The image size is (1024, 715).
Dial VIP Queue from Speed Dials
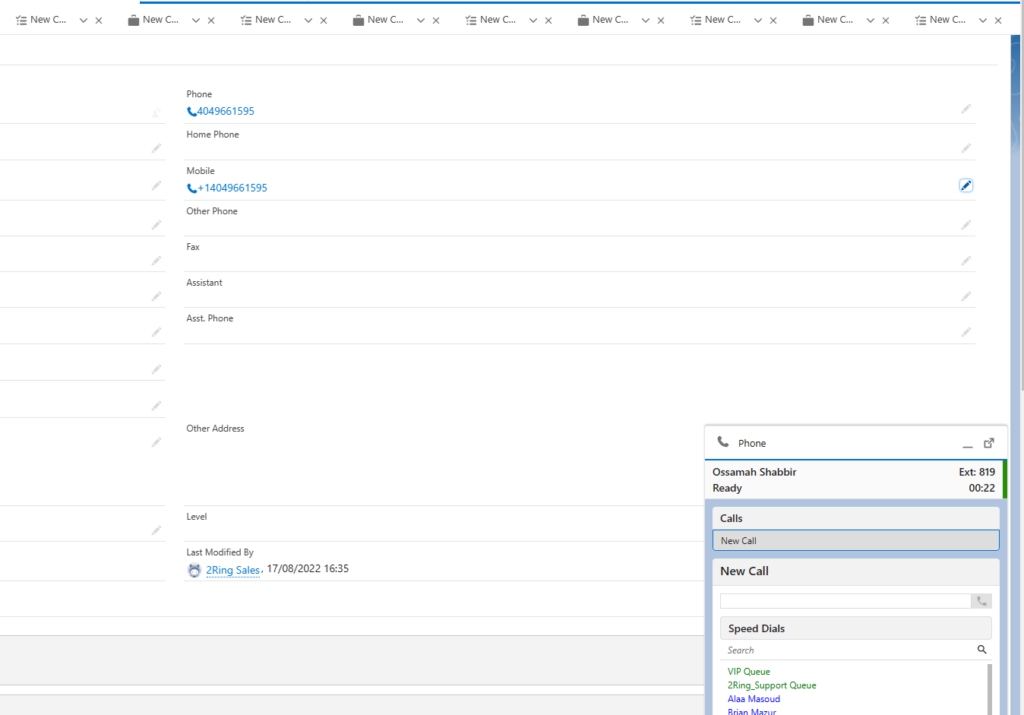click(748, 671)
